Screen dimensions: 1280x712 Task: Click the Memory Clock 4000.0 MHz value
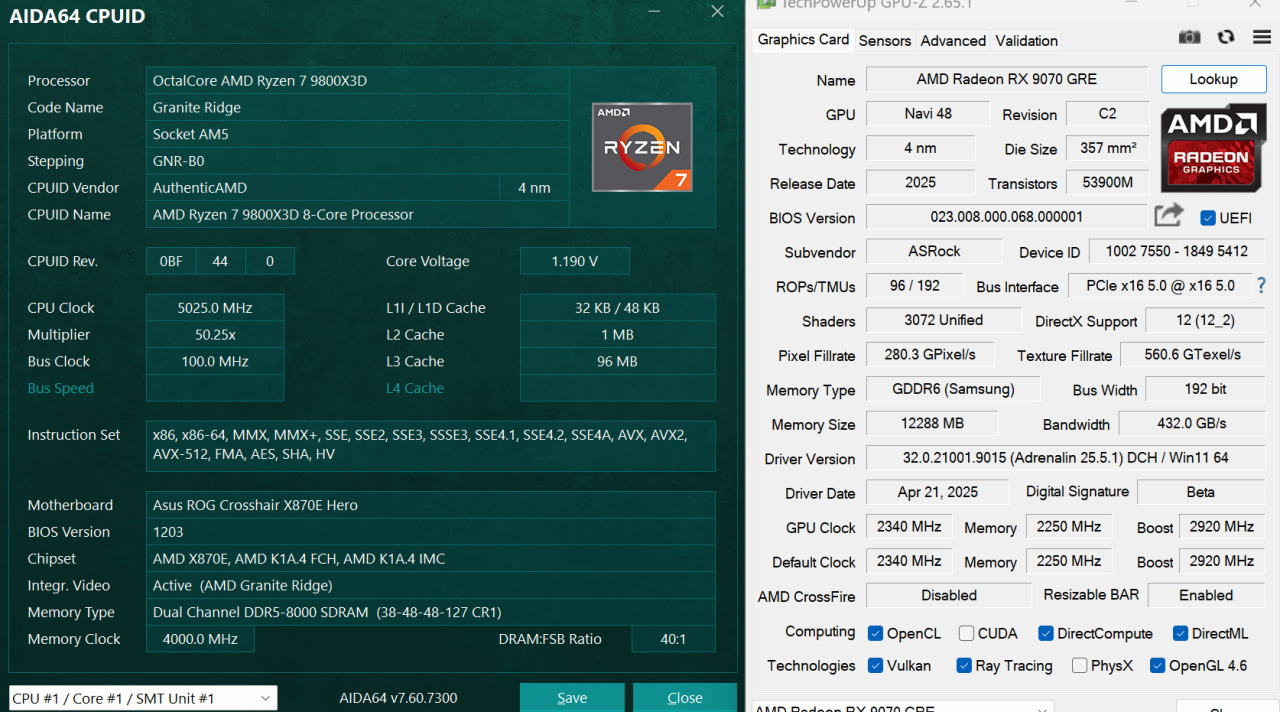[200, 639]
